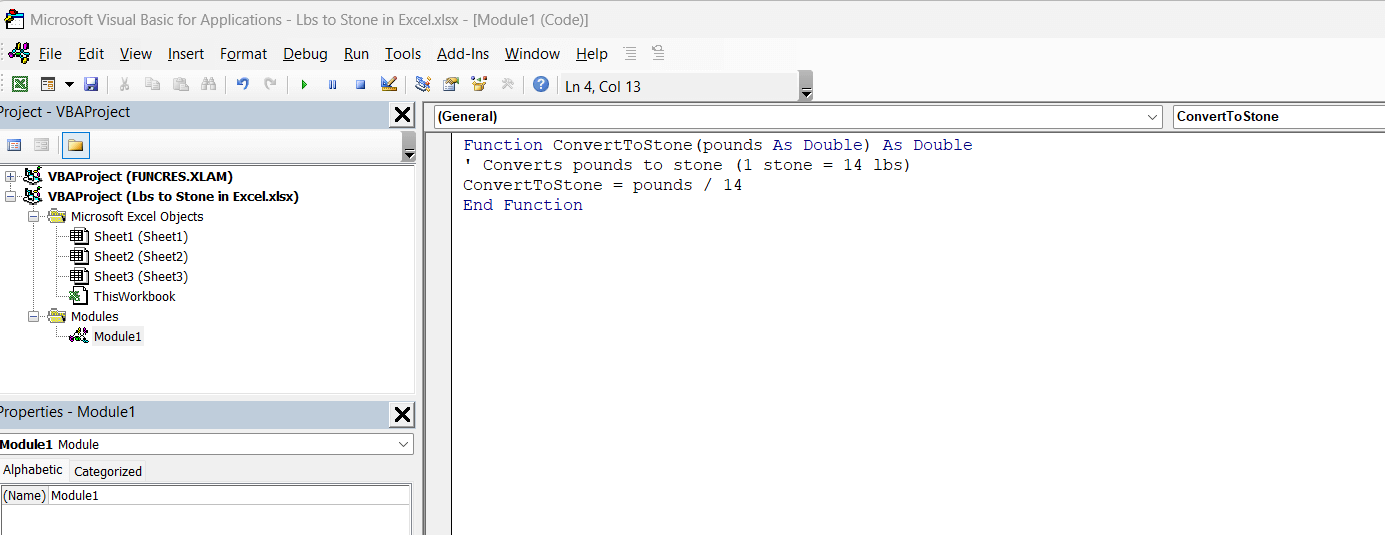The height and width of the screenshot is (535, 1385).
Task: Click the Redo arrow icon
Action: click(x=270, y=85)
